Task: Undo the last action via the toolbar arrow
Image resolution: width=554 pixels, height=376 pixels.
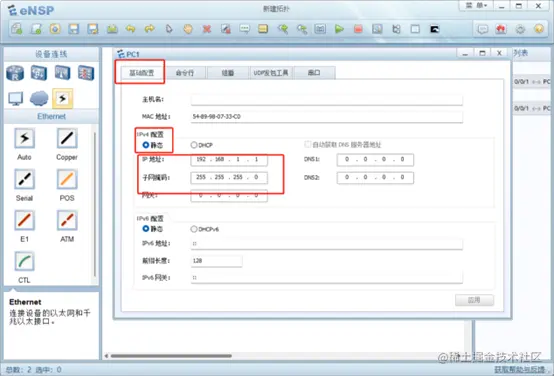Action: (131, 29)
